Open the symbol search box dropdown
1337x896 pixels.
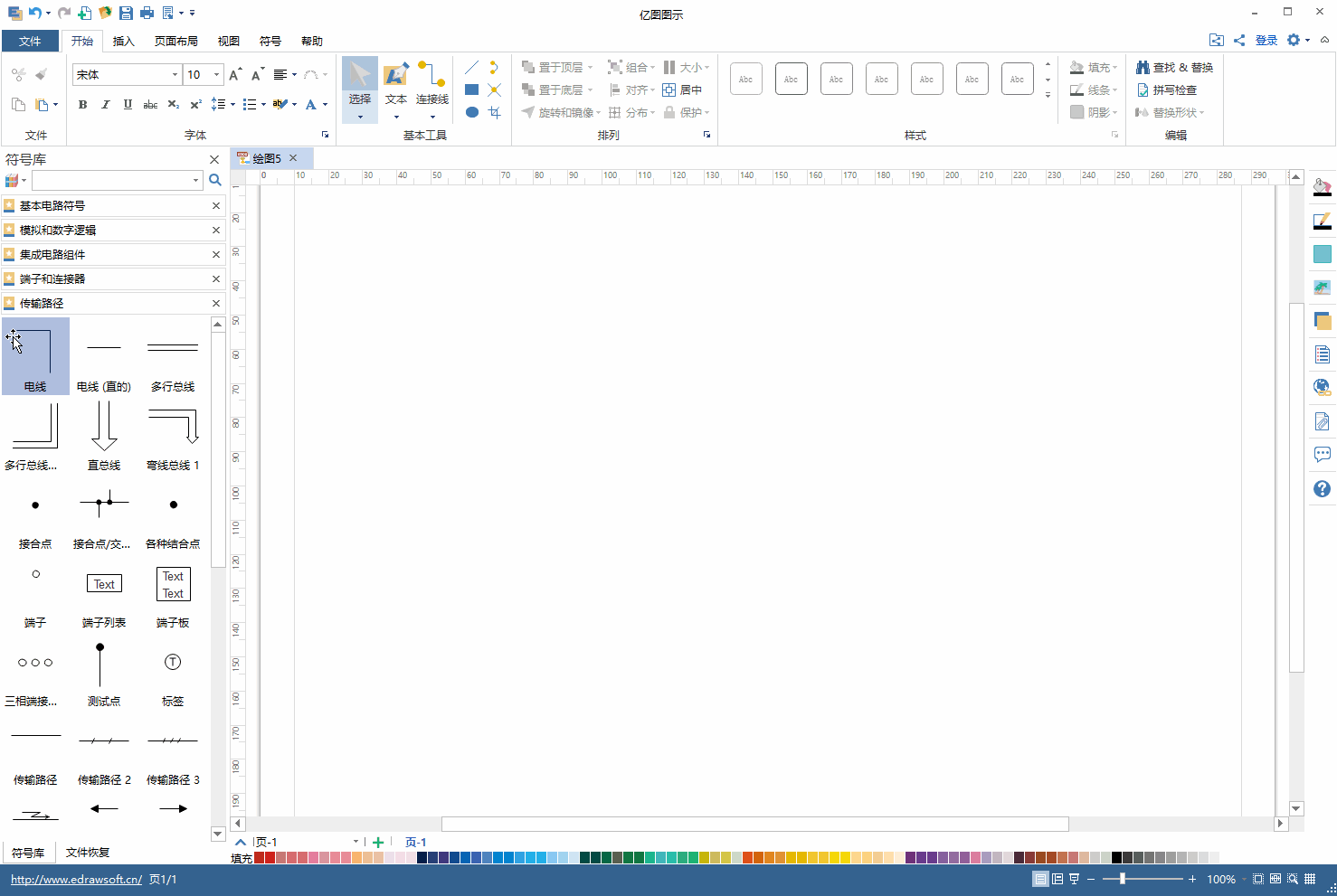(x=195, y=180)
